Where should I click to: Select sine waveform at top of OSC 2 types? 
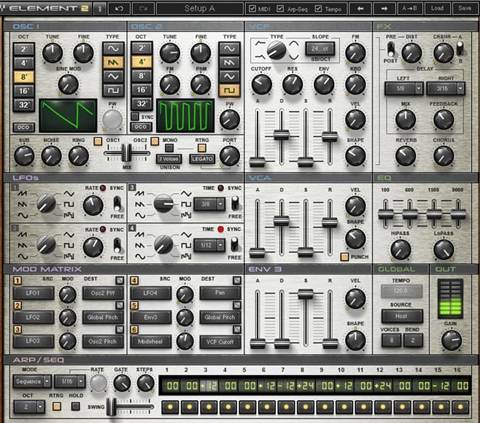[229, 49]
